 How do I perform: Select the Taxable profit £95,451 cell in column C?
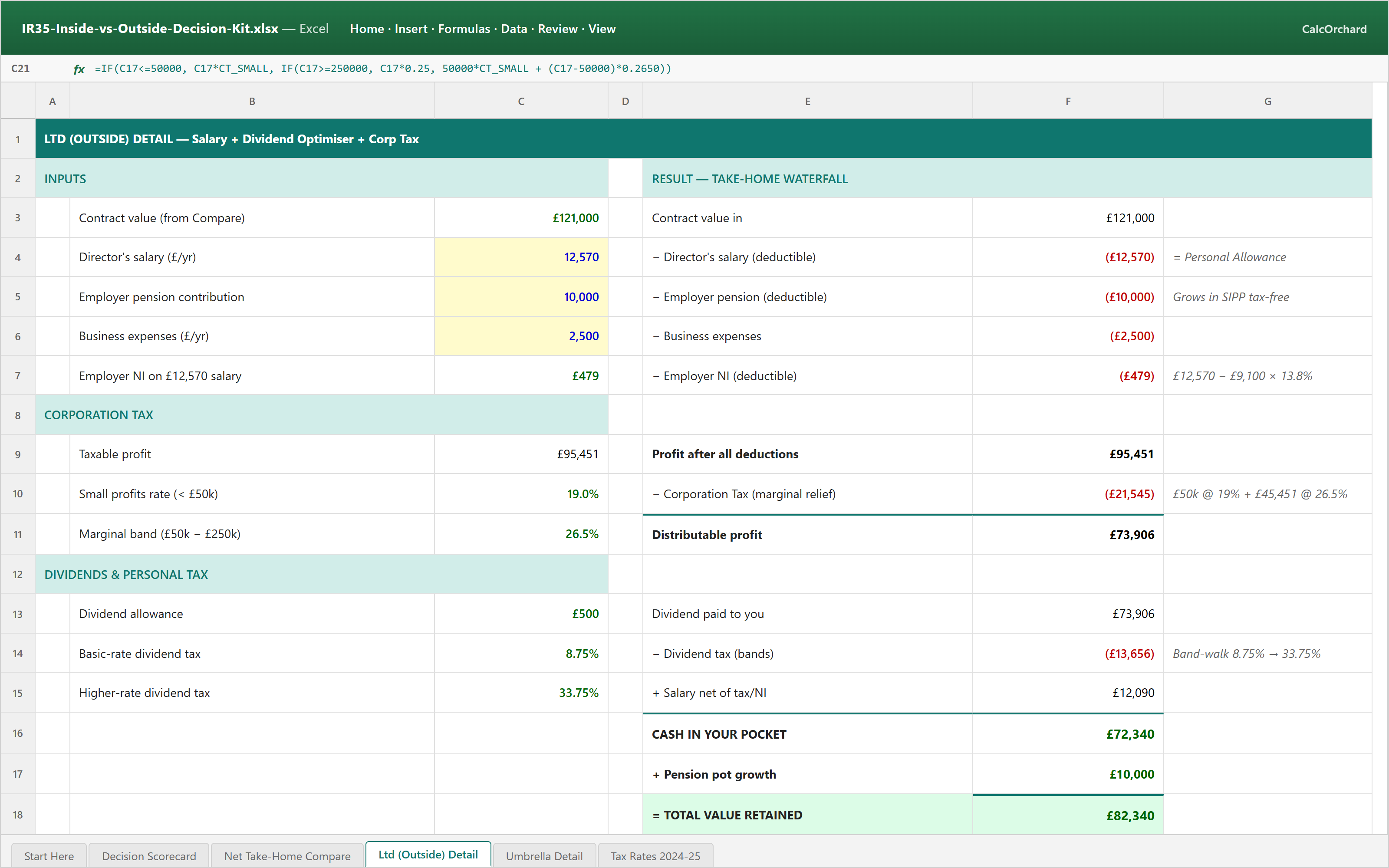click(x=520, y=454)
